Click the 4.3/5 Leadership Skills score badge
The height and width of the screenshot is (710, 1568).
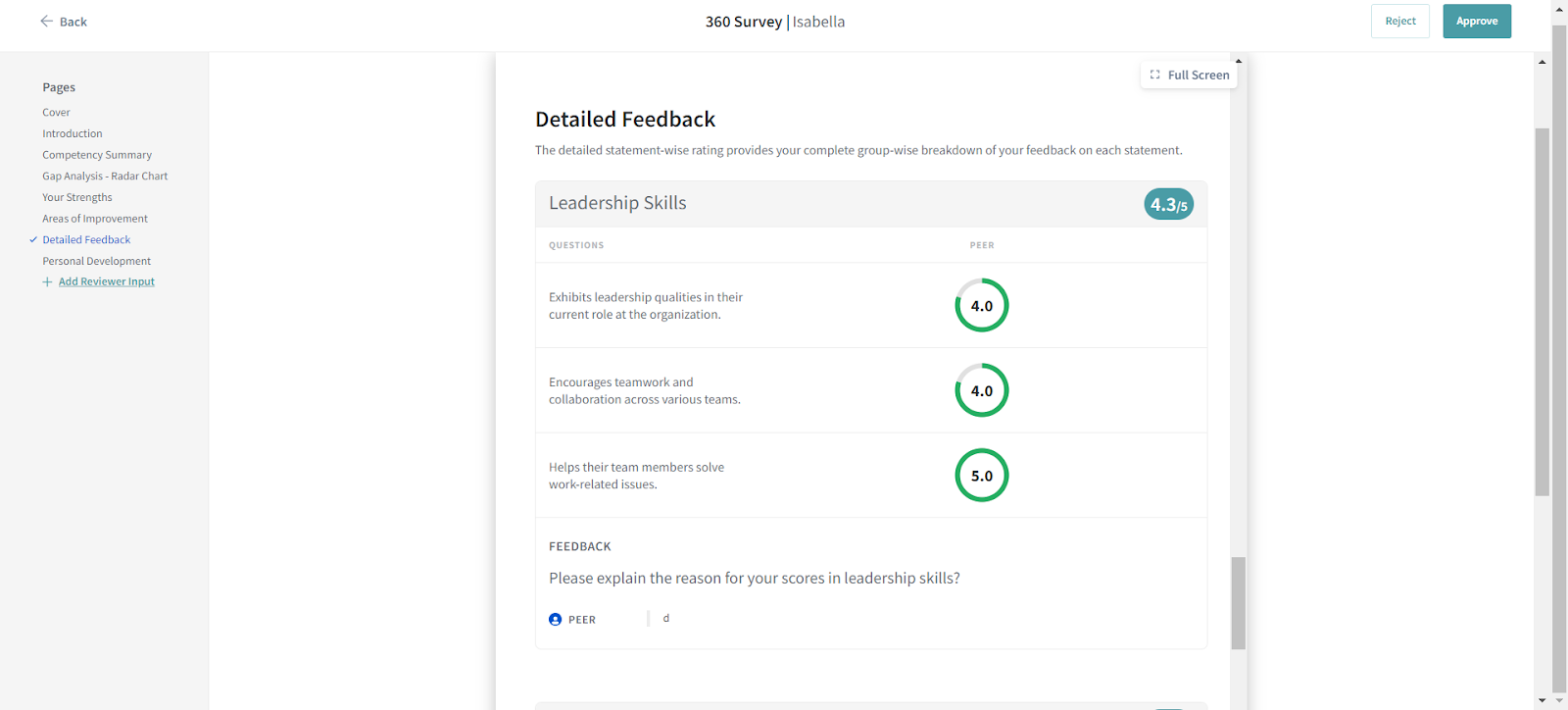tap(1168, 204)
